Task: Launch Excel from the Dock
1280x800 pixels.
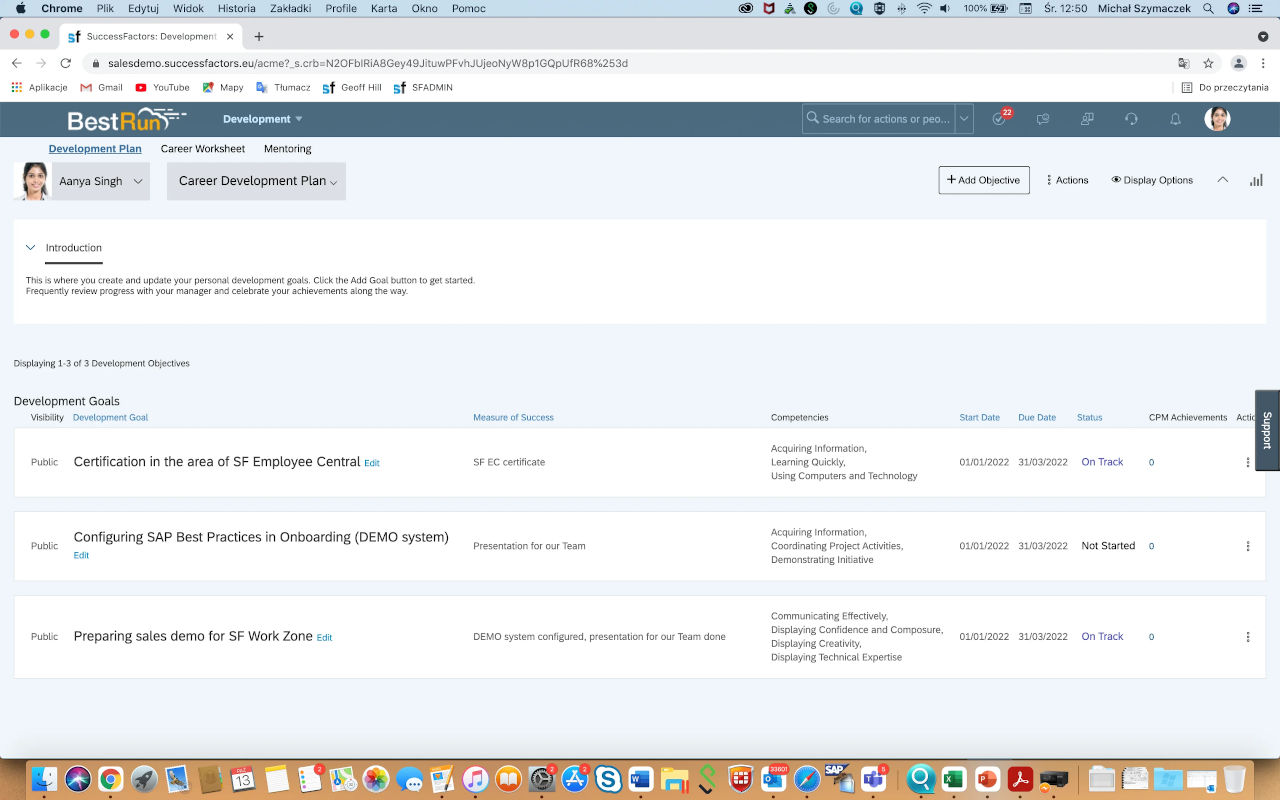Action: [x=953, y=779]
